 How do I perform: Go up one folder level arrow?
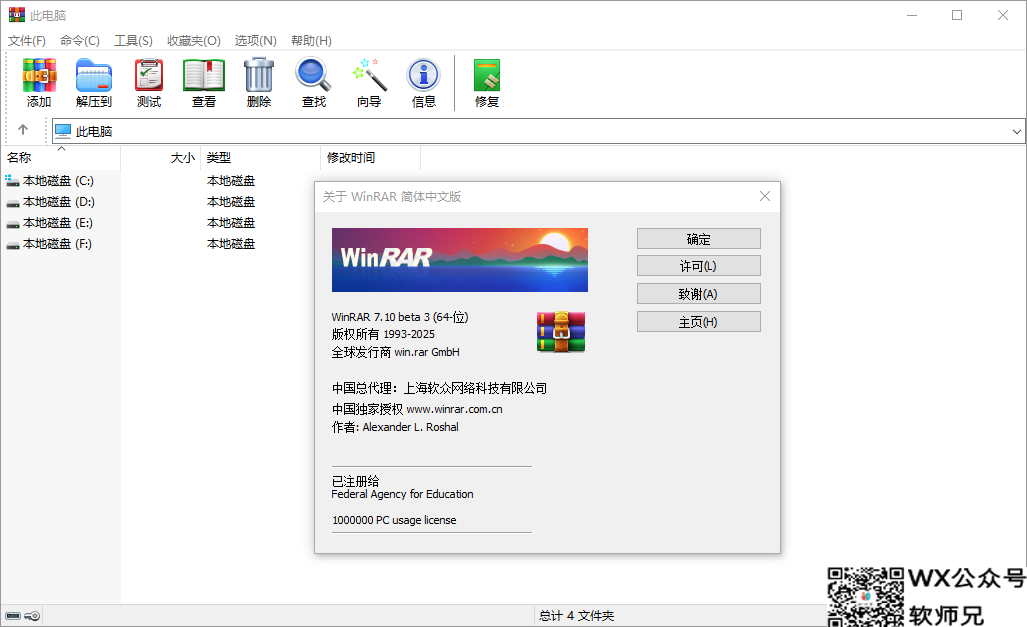click(x=23, y=130)
